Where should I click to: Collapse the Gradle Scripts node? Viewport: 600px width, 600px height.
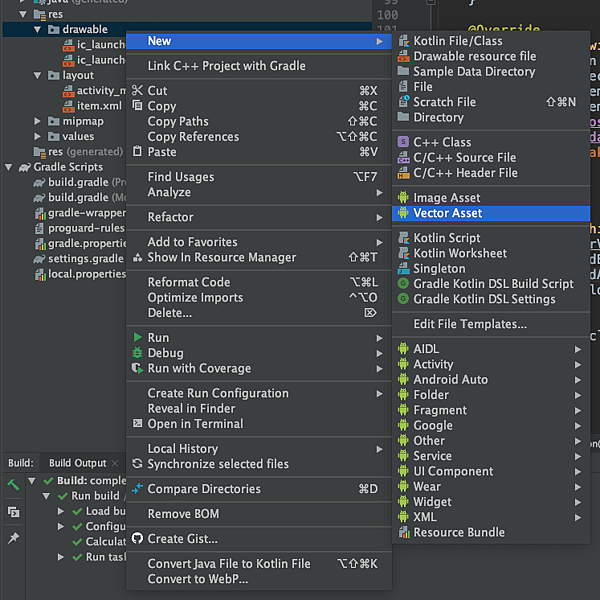pos(8,167)
